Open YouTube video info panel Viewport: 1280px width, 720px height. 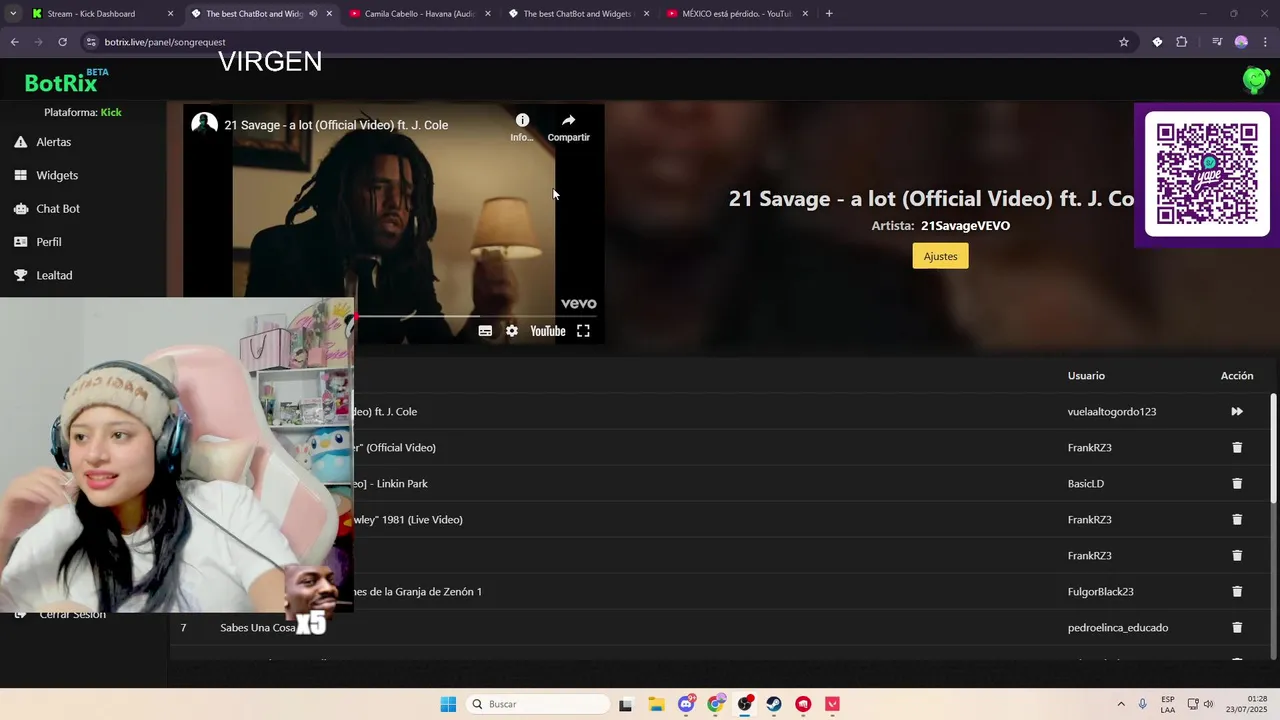point(522,126)
